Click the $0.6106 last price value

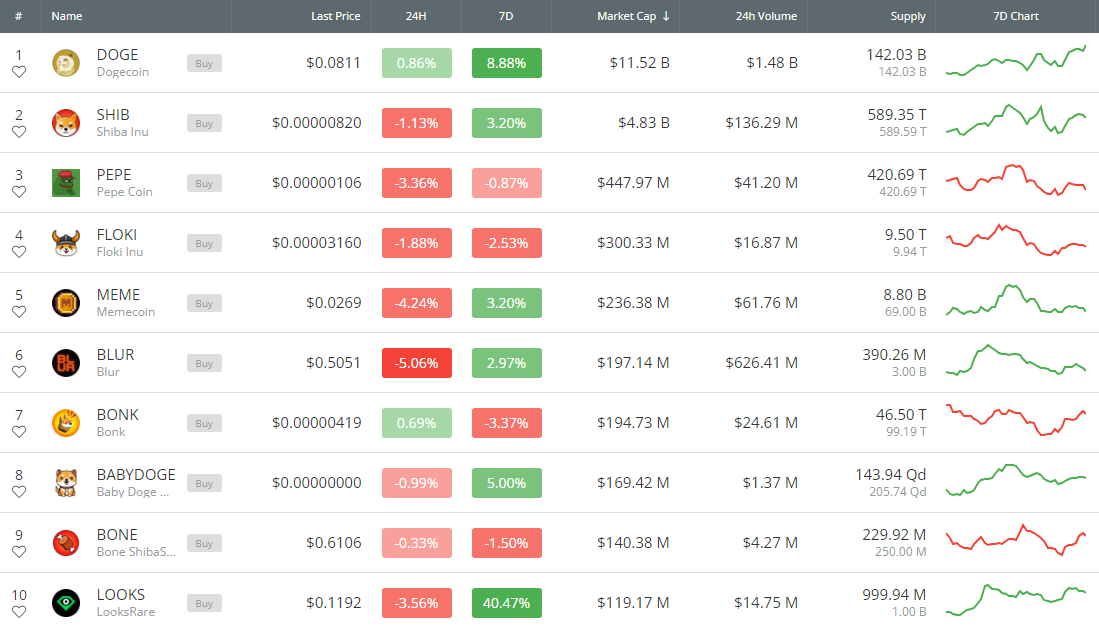pos(334,543)
